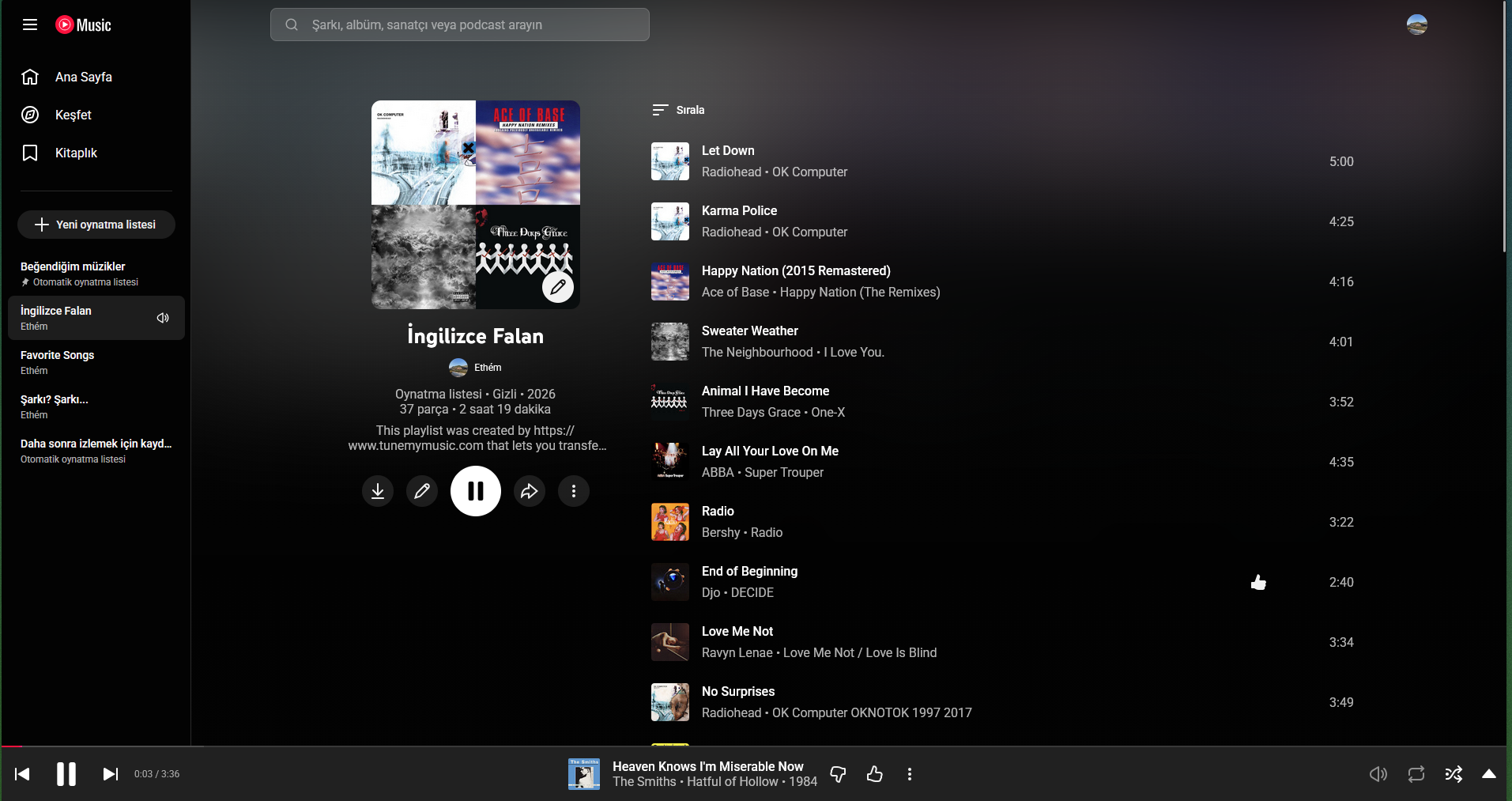Play the song End of Beginning

point(749,571)
